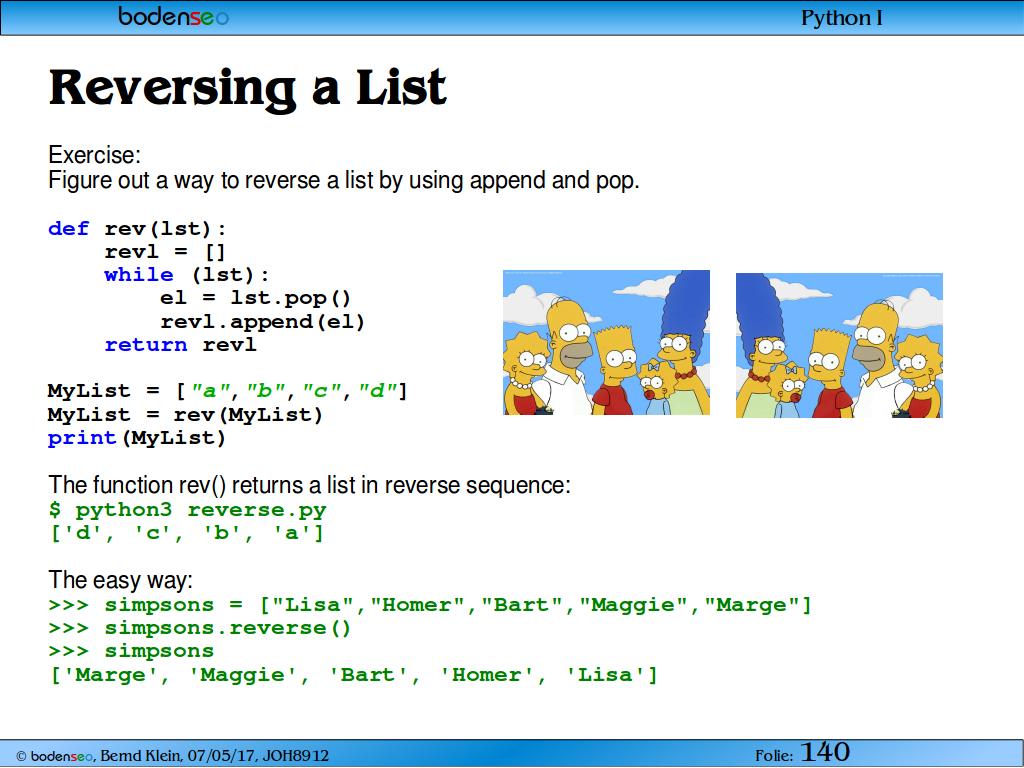Click the slide number 140
The width and height of the screenshot is (1024, 768).
[x=825, y=752]
